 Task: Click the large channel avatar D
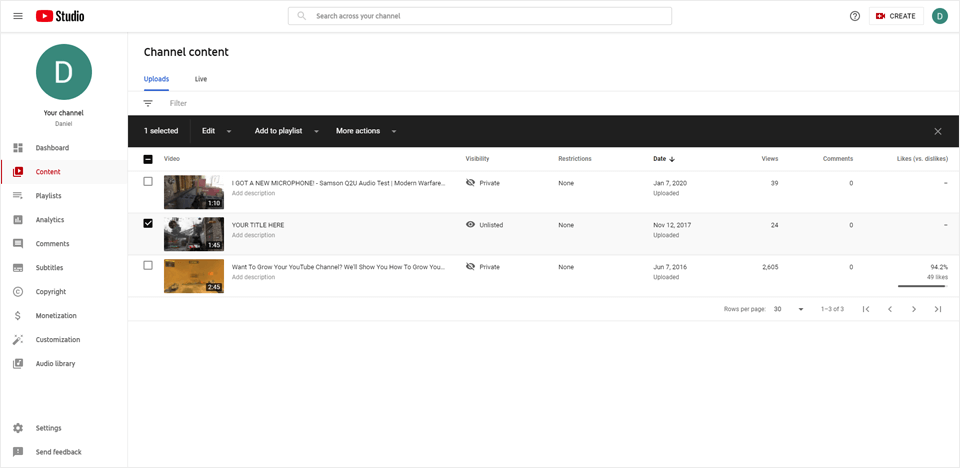tap(64, 72)
